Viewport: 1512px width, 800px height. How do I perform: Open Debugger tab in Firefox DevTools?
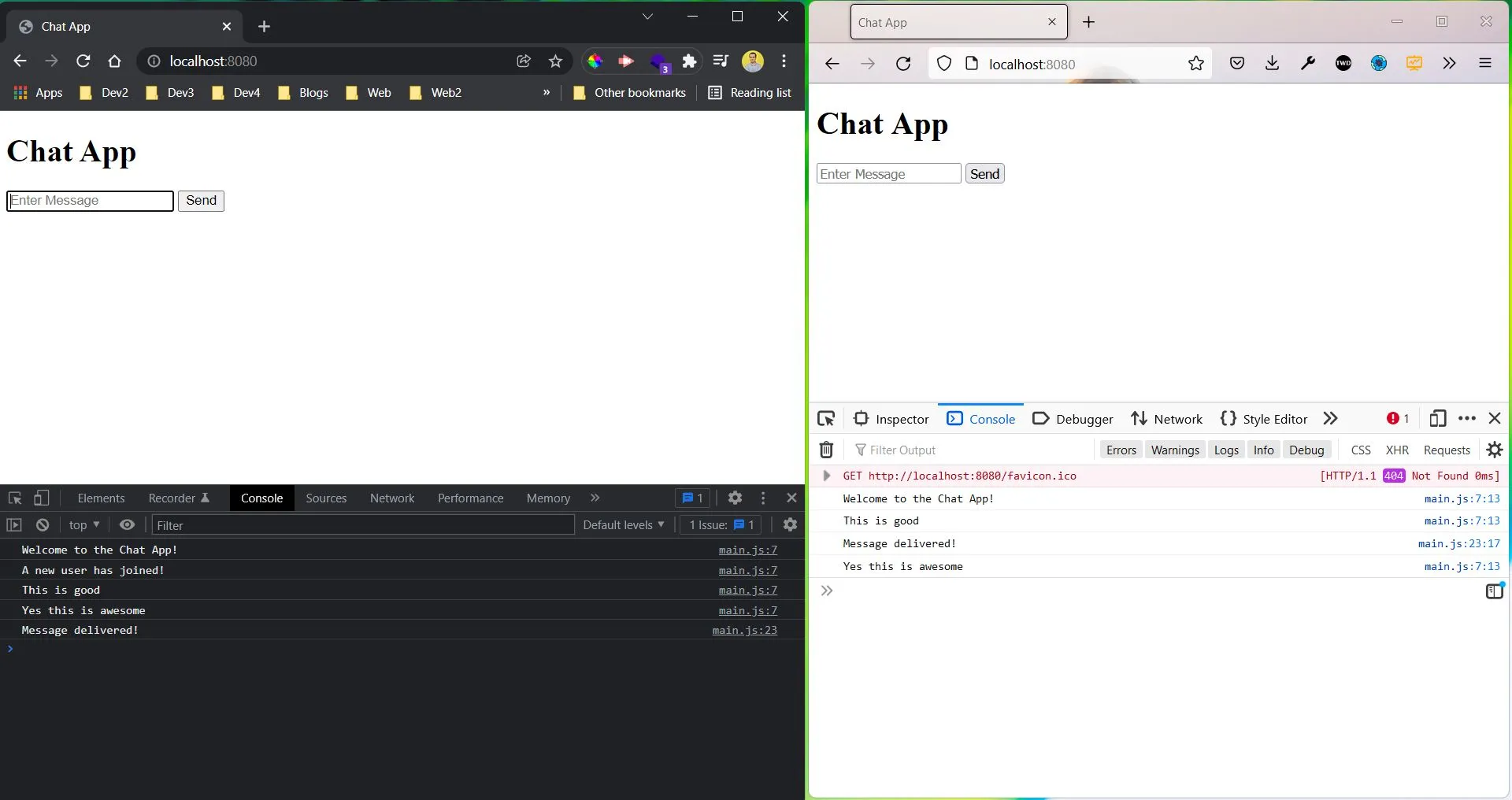(x=1073, y=419)
